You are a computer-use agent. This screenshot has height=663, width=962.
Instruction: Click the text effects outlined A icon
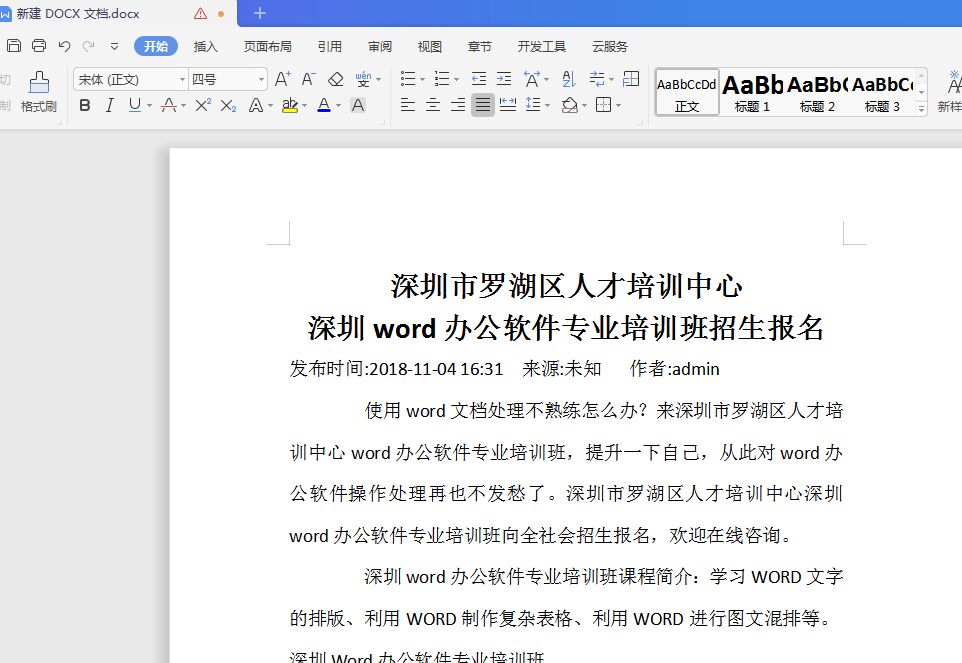256,105
